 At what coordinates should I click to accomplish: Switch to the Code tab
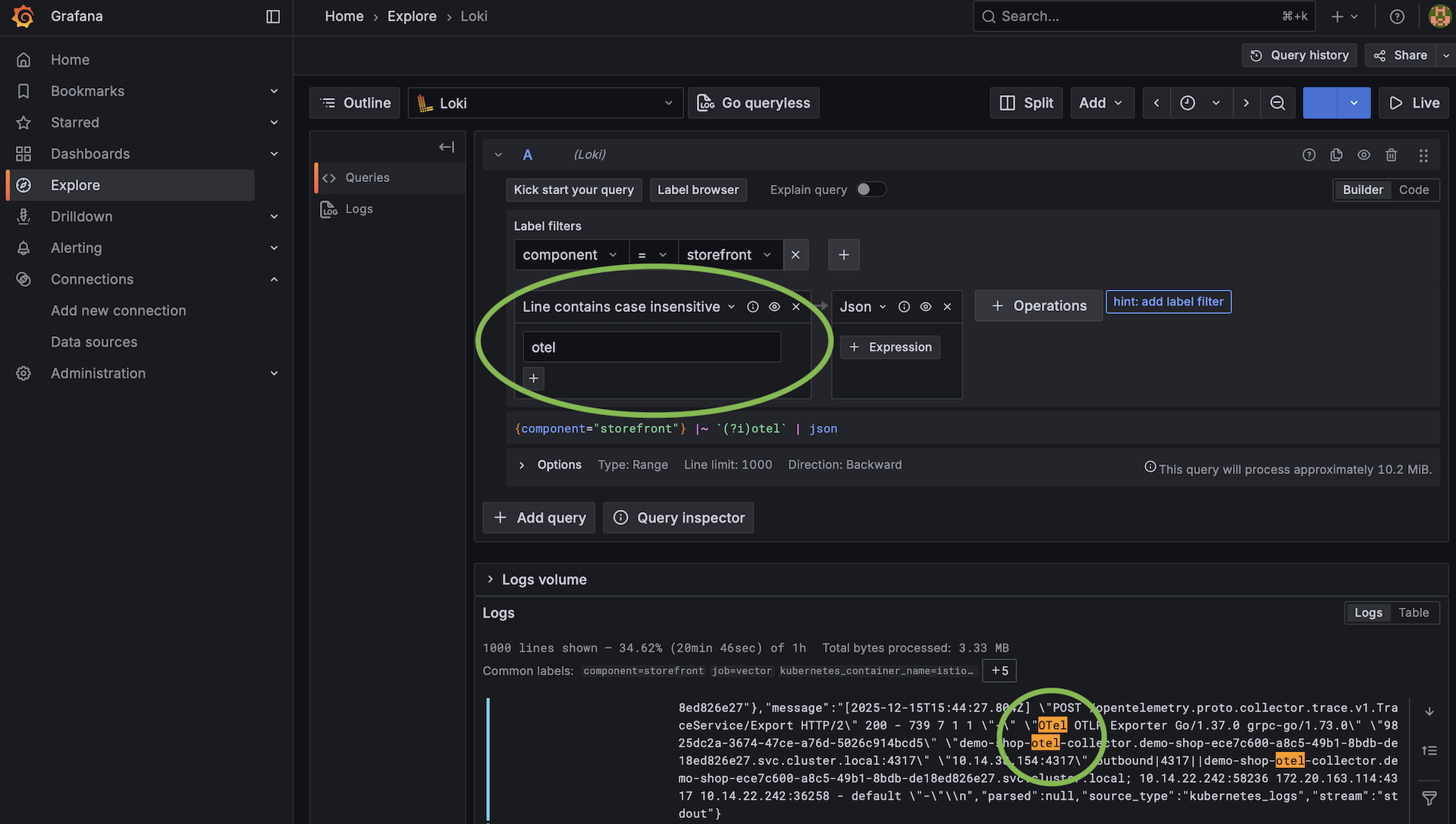1414,190
